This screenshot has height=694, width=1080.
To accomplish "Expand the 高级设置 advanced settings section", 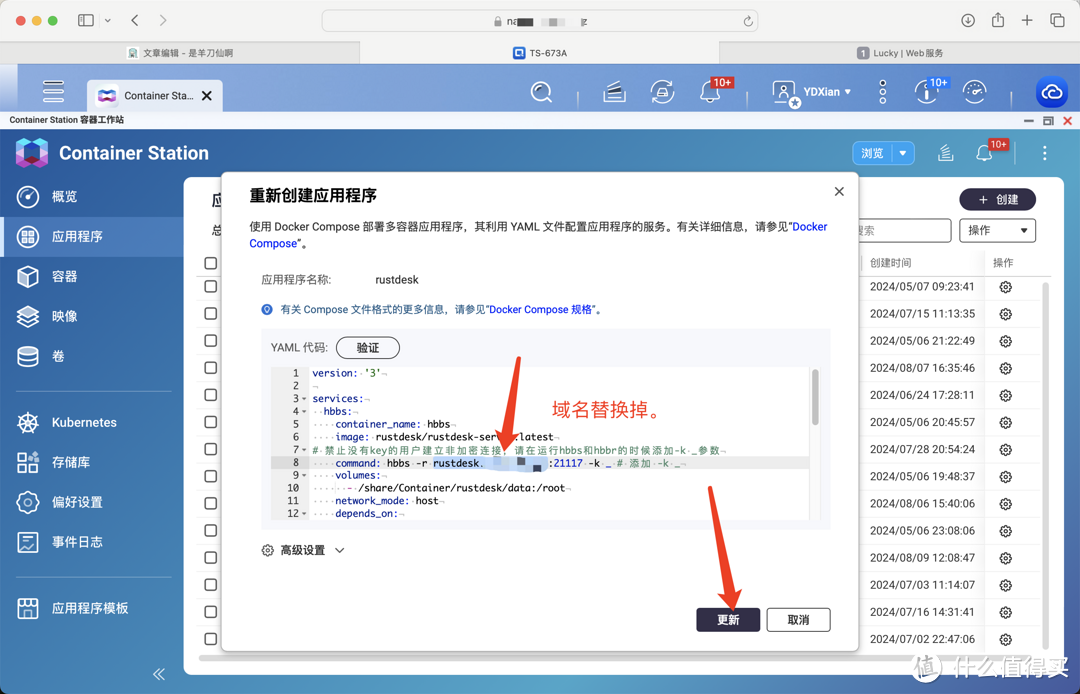I will [x=302, y=549].
